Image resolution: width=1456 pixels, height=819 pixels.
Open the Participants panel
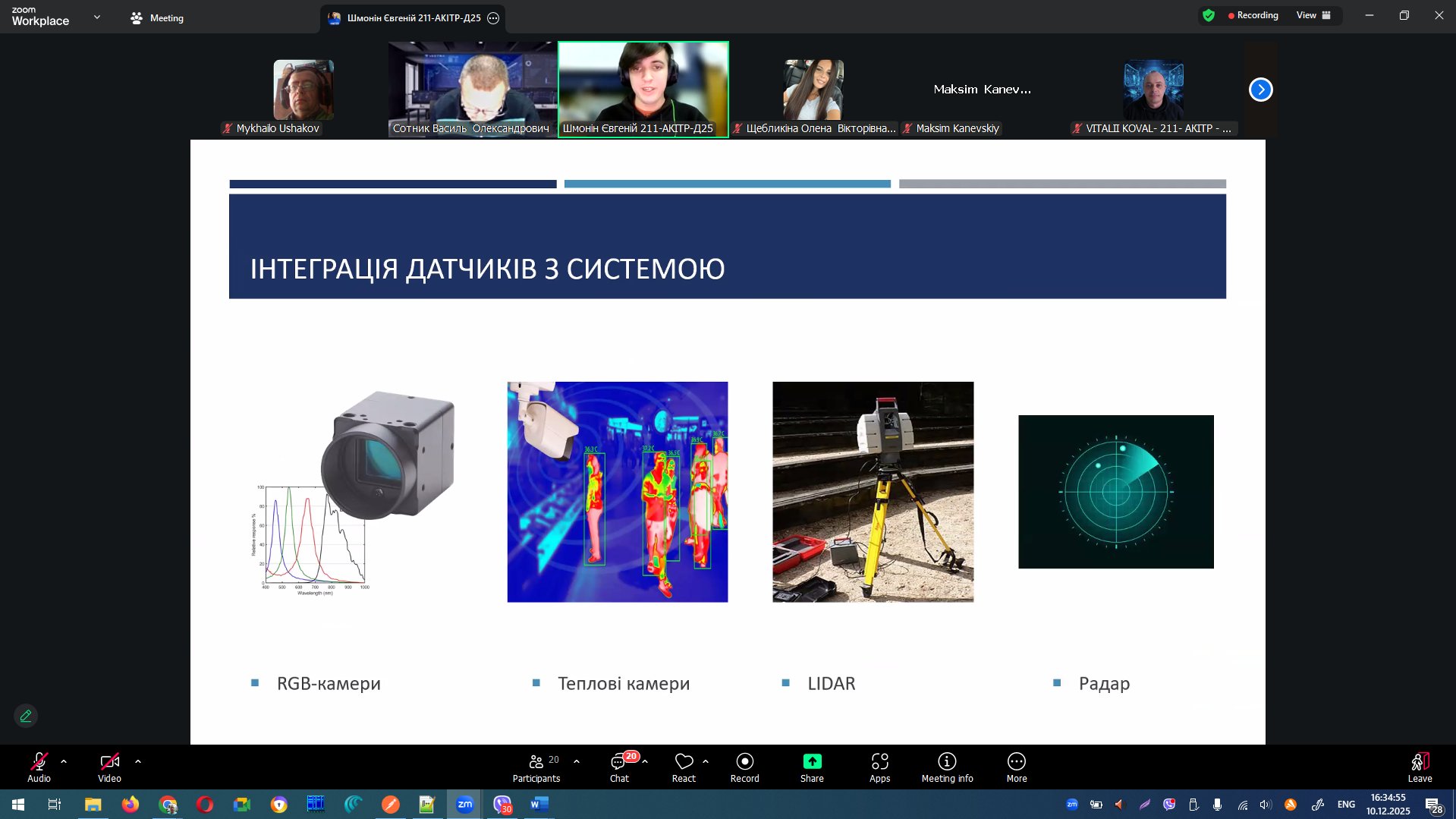coord(536,767)
